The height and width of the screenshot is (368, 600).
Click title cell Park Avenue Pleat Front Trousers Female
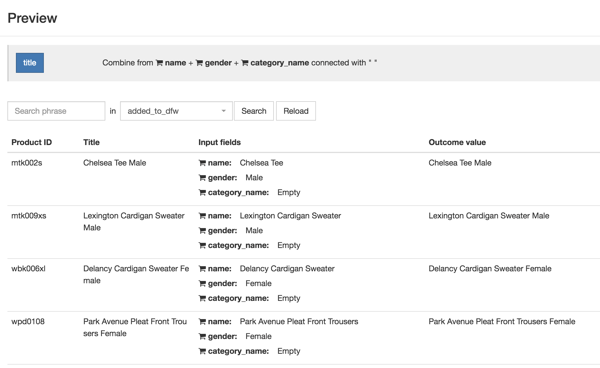[135, 327]
